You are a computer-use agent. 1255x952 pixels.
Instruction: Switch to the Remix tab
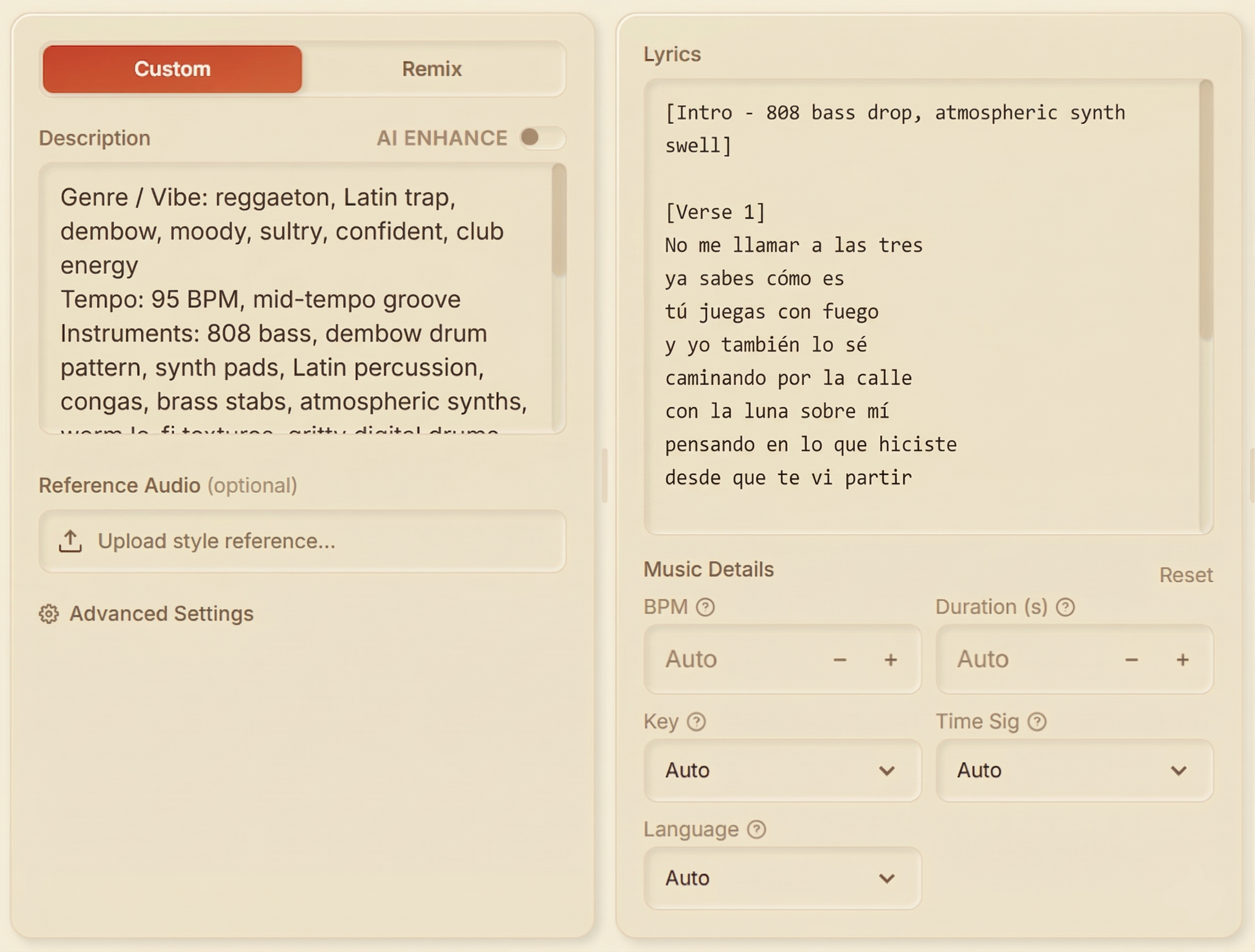point(433,68)
